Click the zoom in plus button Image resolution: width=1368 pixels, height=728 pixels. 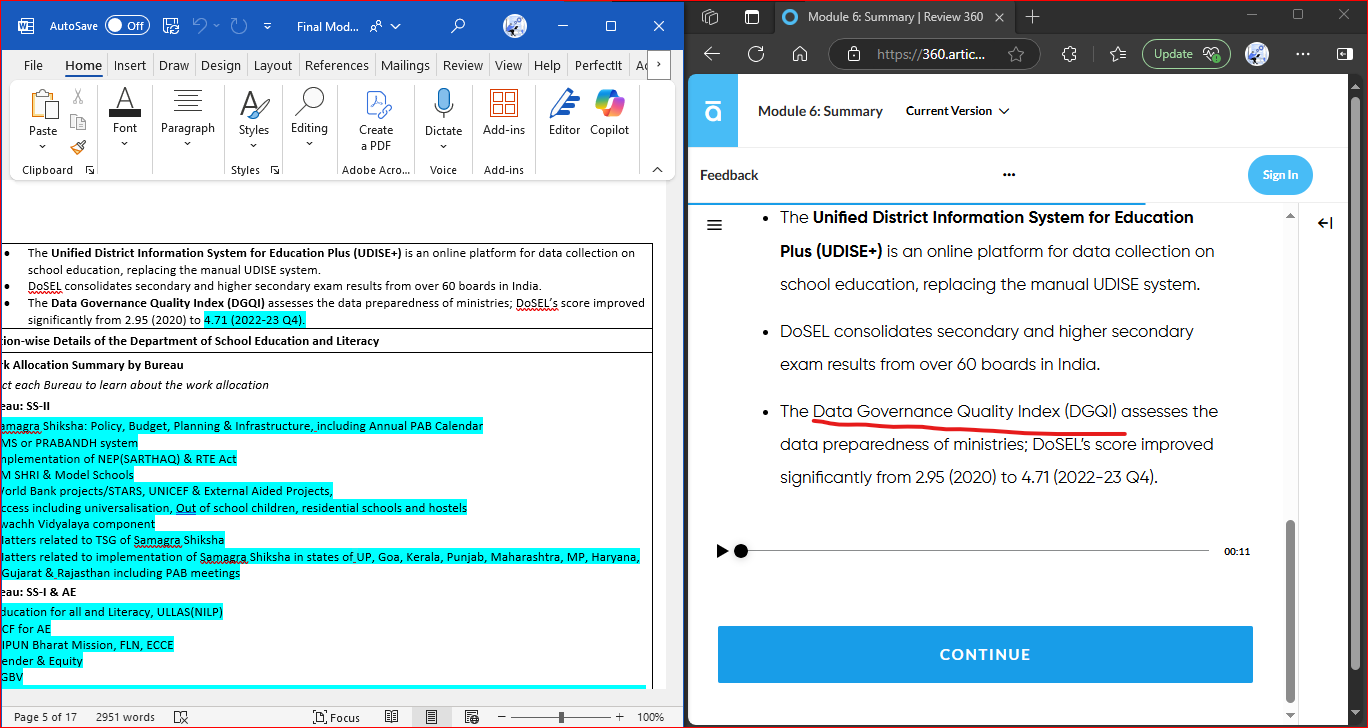click(x=620, y=717)
